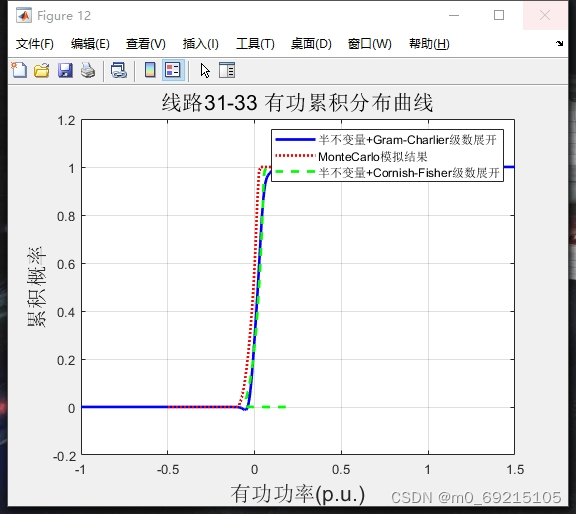Open the 插入(I) menu
This screenshot has width=576, height=514.
201,44
